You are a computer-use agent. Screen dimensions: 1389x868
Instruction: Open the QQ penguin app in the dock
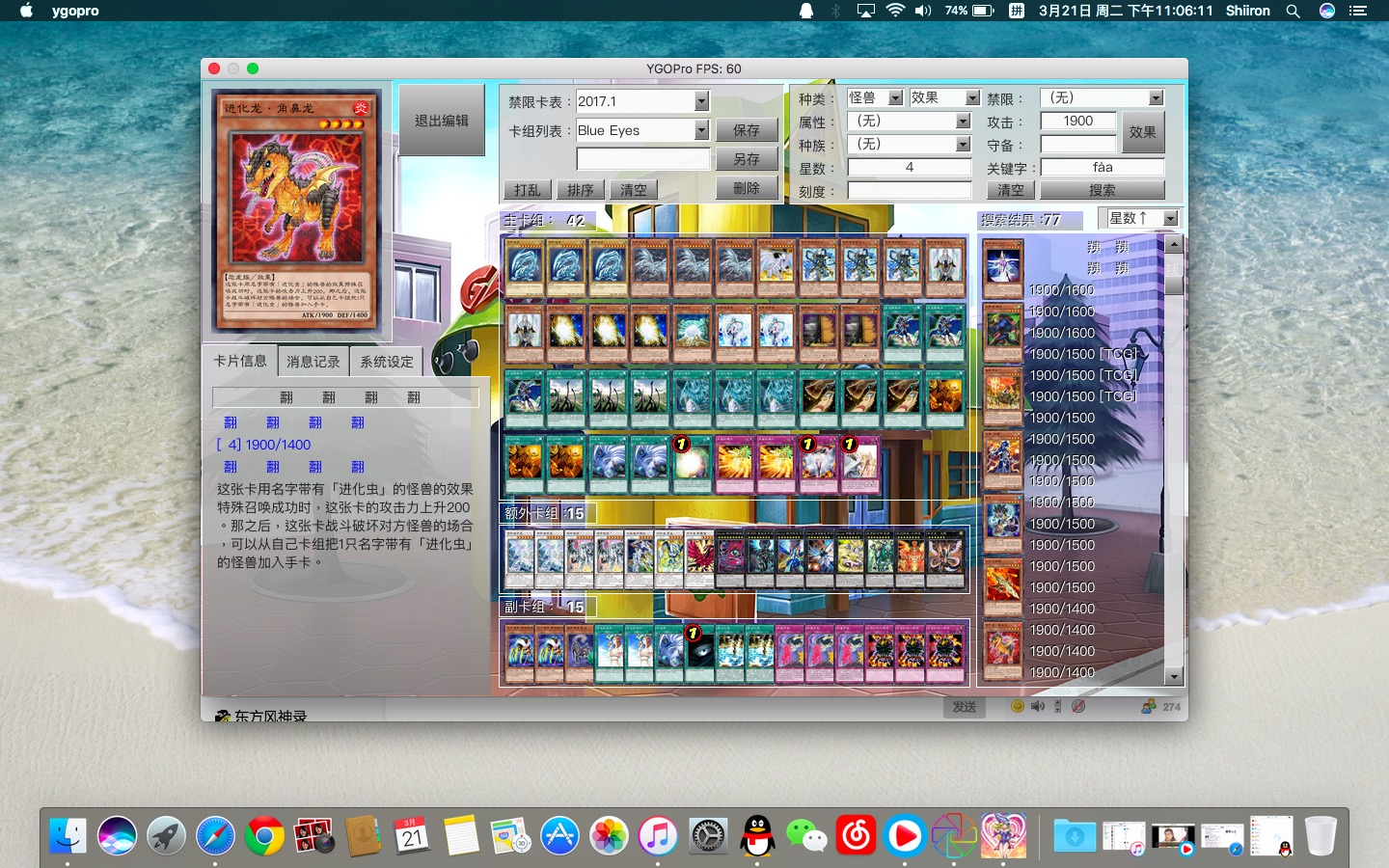tap(757, 835)
